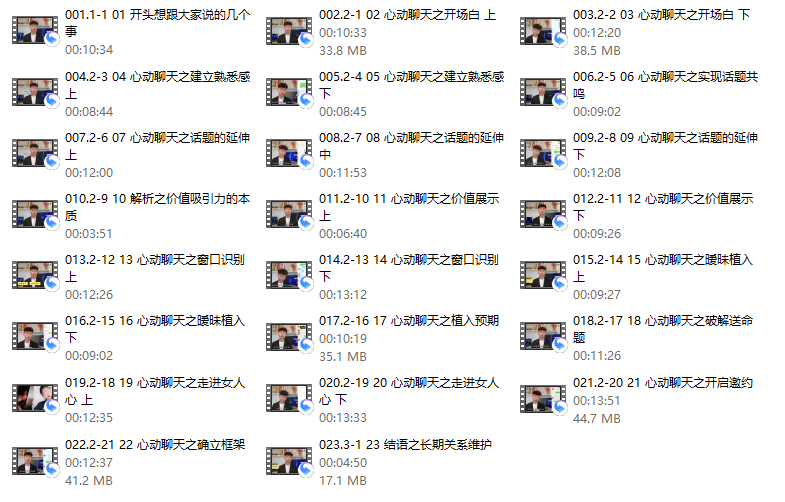Select video icon for 012.2-11 价值展示 下
This screenshot has width=785, height=502.
point(543,214)
